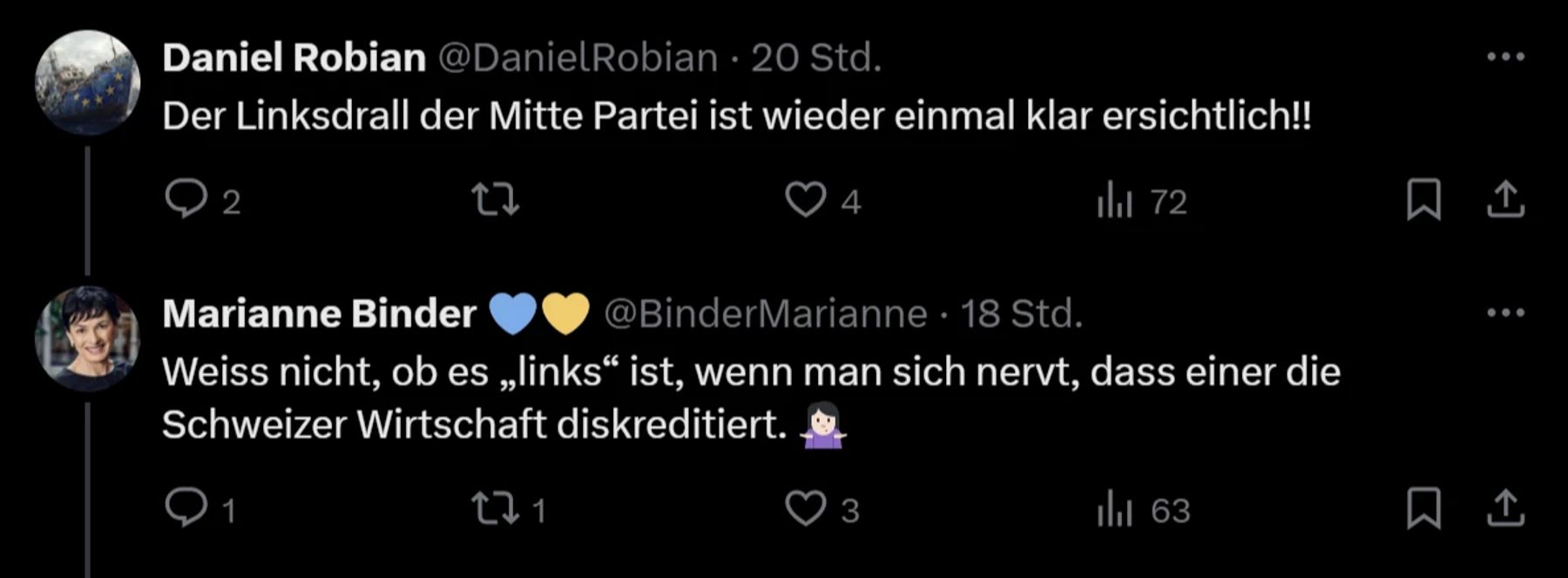Retweet Daniel Robian's post
Viewport: 1568px width, 578px height.
pyautogui.click(x=495, y=199)
